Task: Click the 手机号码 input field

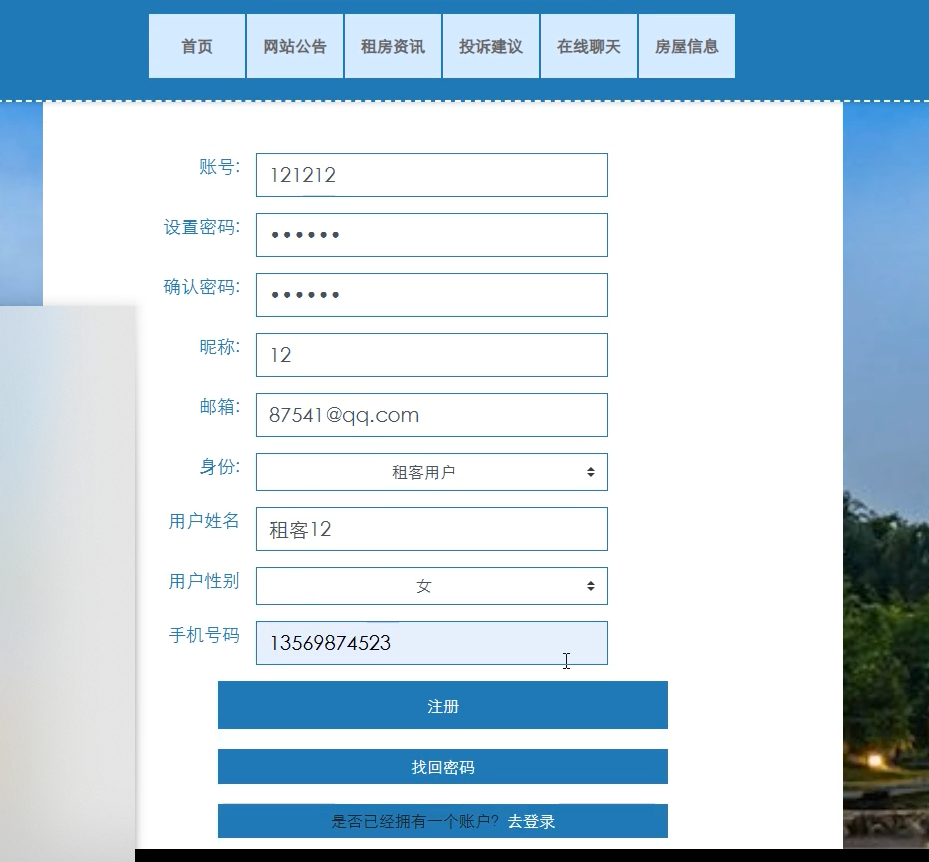Action: pyautogui.click(x=432, y=643)
